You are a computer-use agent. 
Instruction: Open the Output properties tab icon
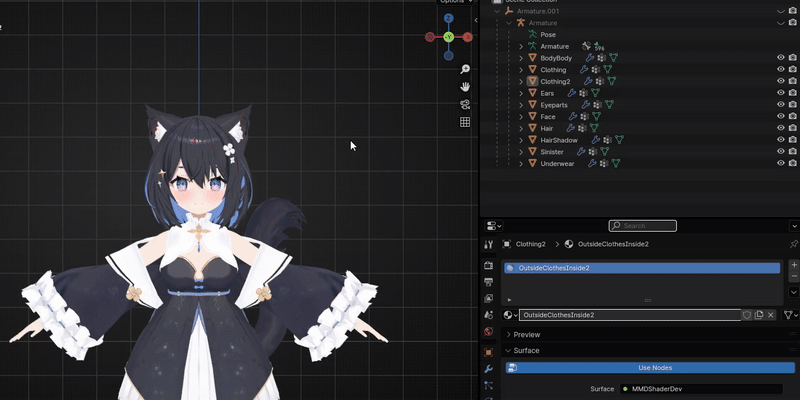coord(488,282)
